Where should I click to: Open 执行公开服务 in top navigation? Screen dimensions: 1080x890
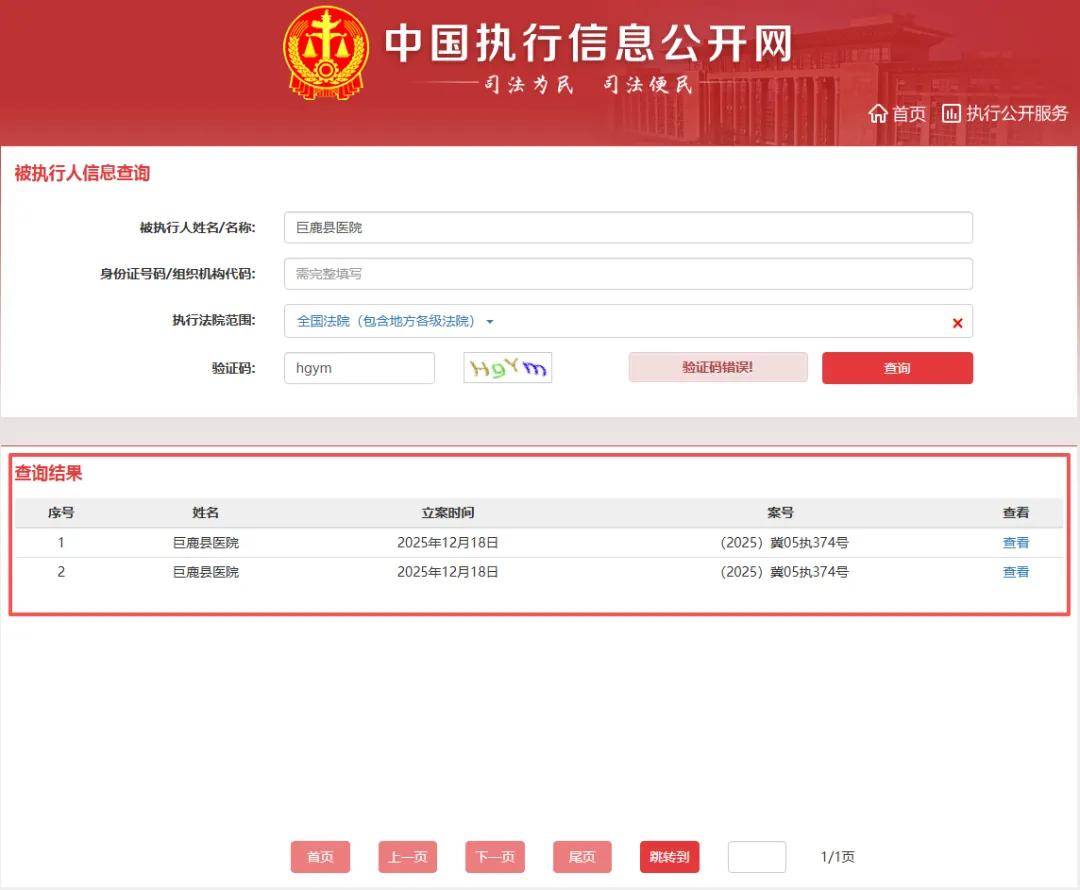1016,114
